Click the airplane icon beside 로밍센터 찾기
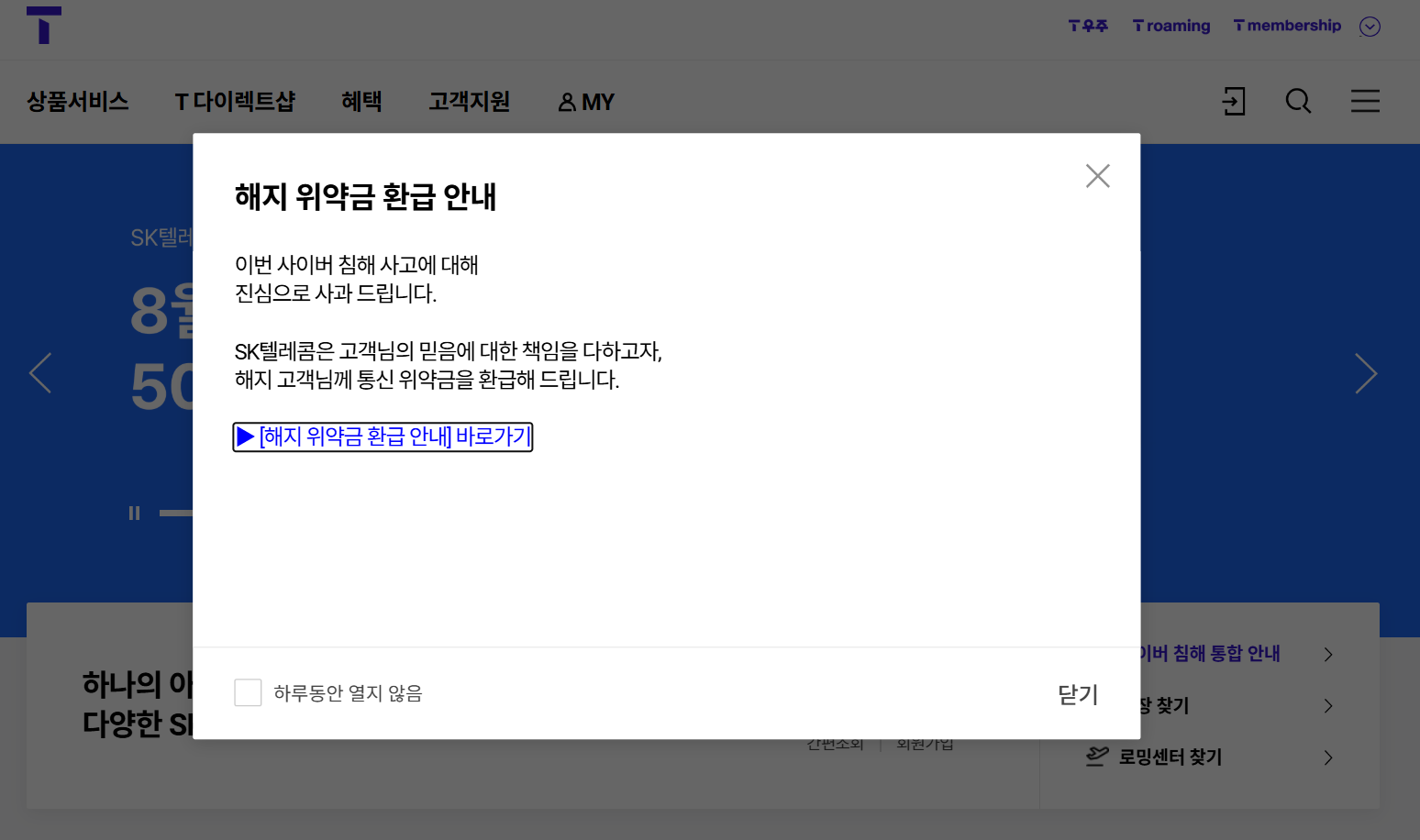 tap(1097, 757)
